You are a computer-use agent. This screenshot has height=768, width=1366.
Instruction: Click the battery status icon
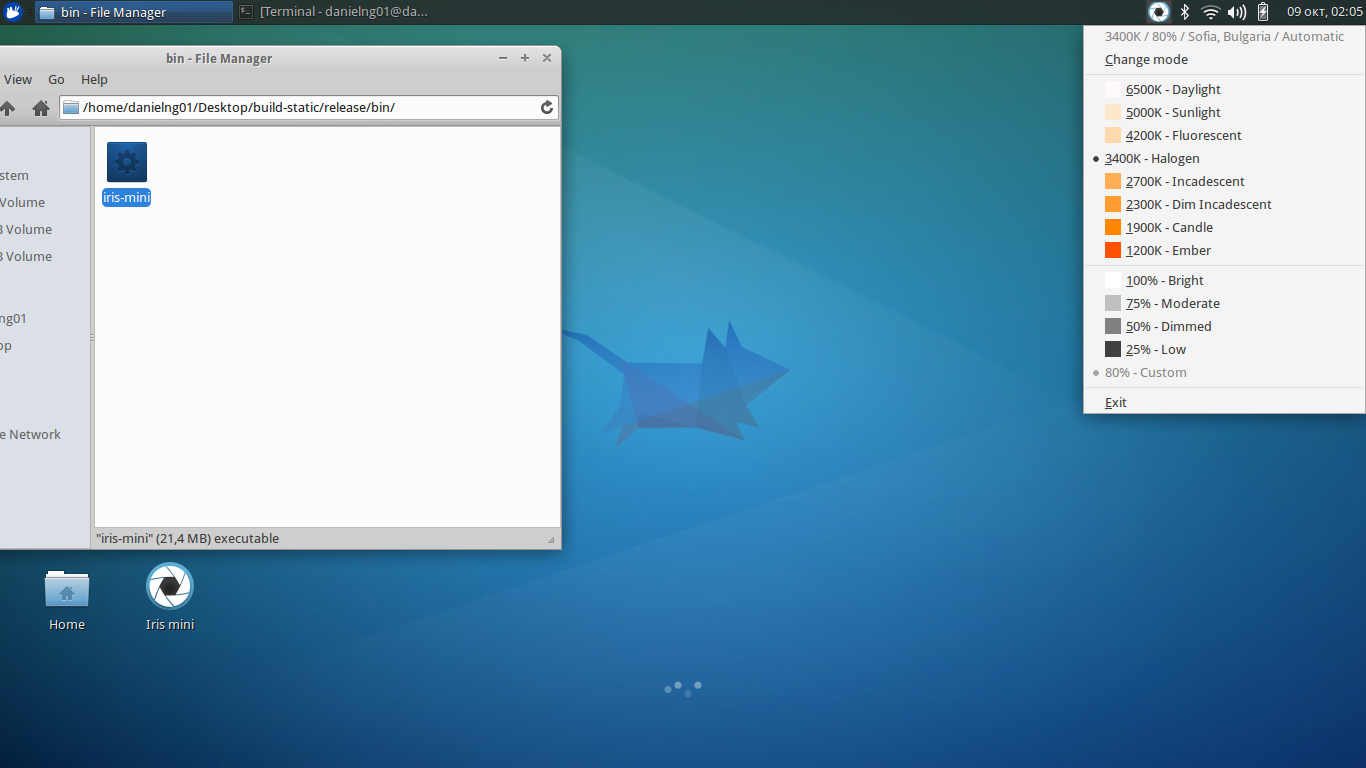pyautogui.click(x=1263, y=12)
